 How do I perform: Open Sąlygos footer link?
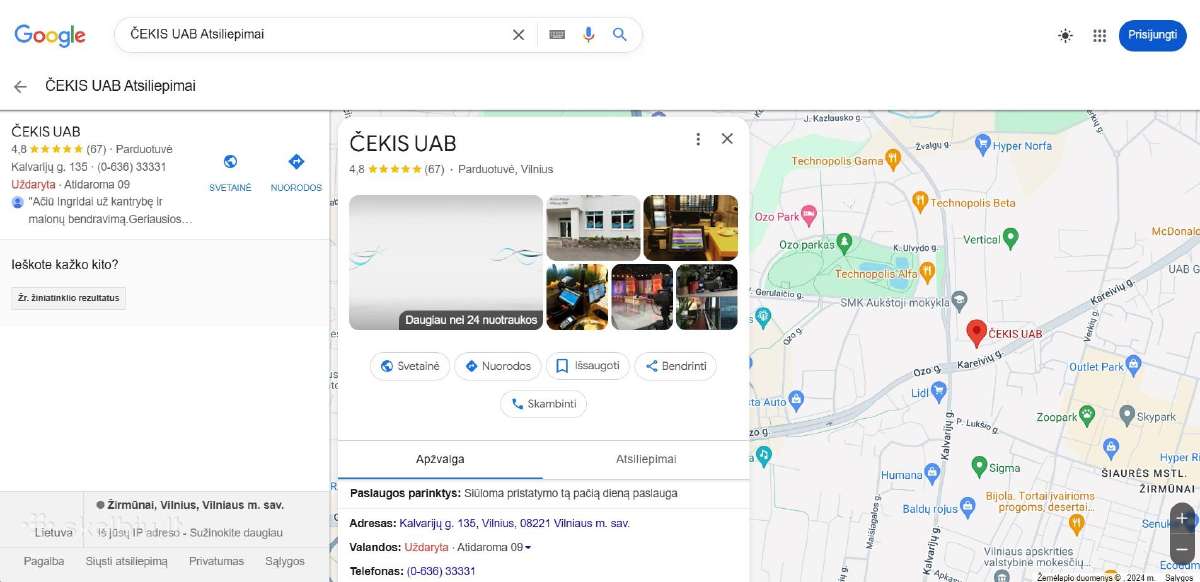(x=285, y=562)
